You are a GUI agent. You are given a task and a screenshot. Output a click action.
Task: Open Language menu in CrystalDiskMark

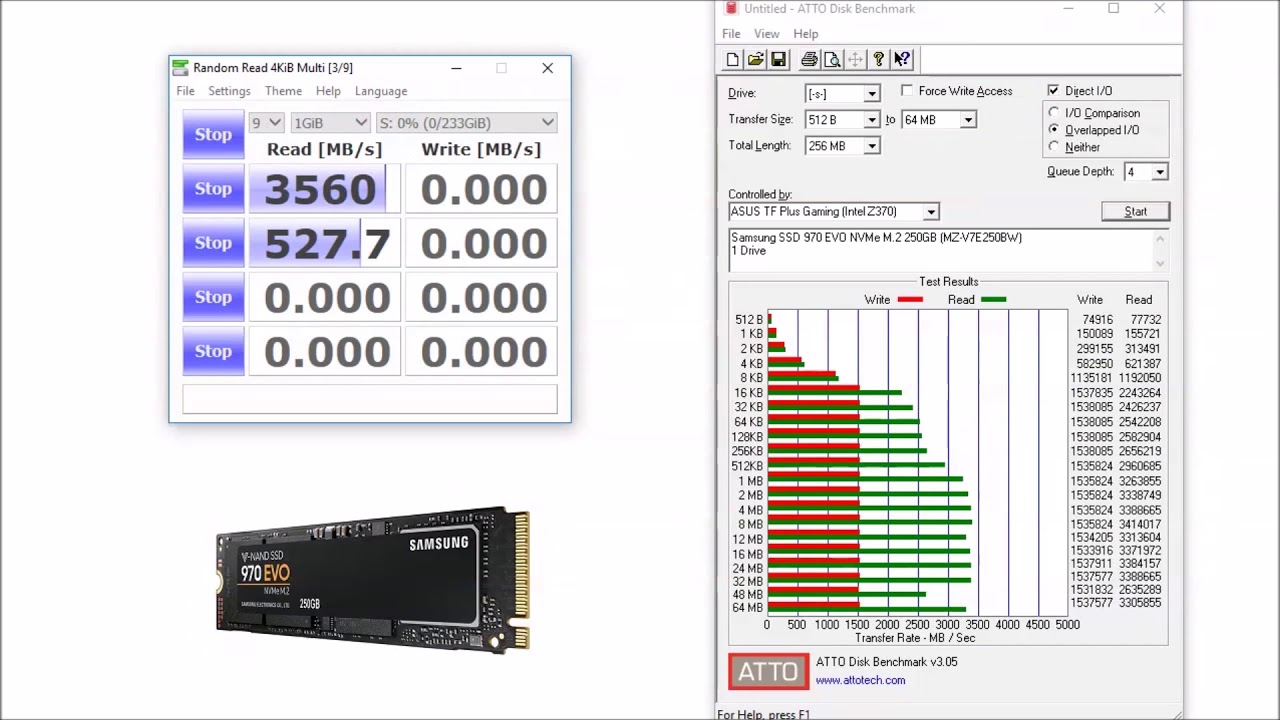pos(381,91)
